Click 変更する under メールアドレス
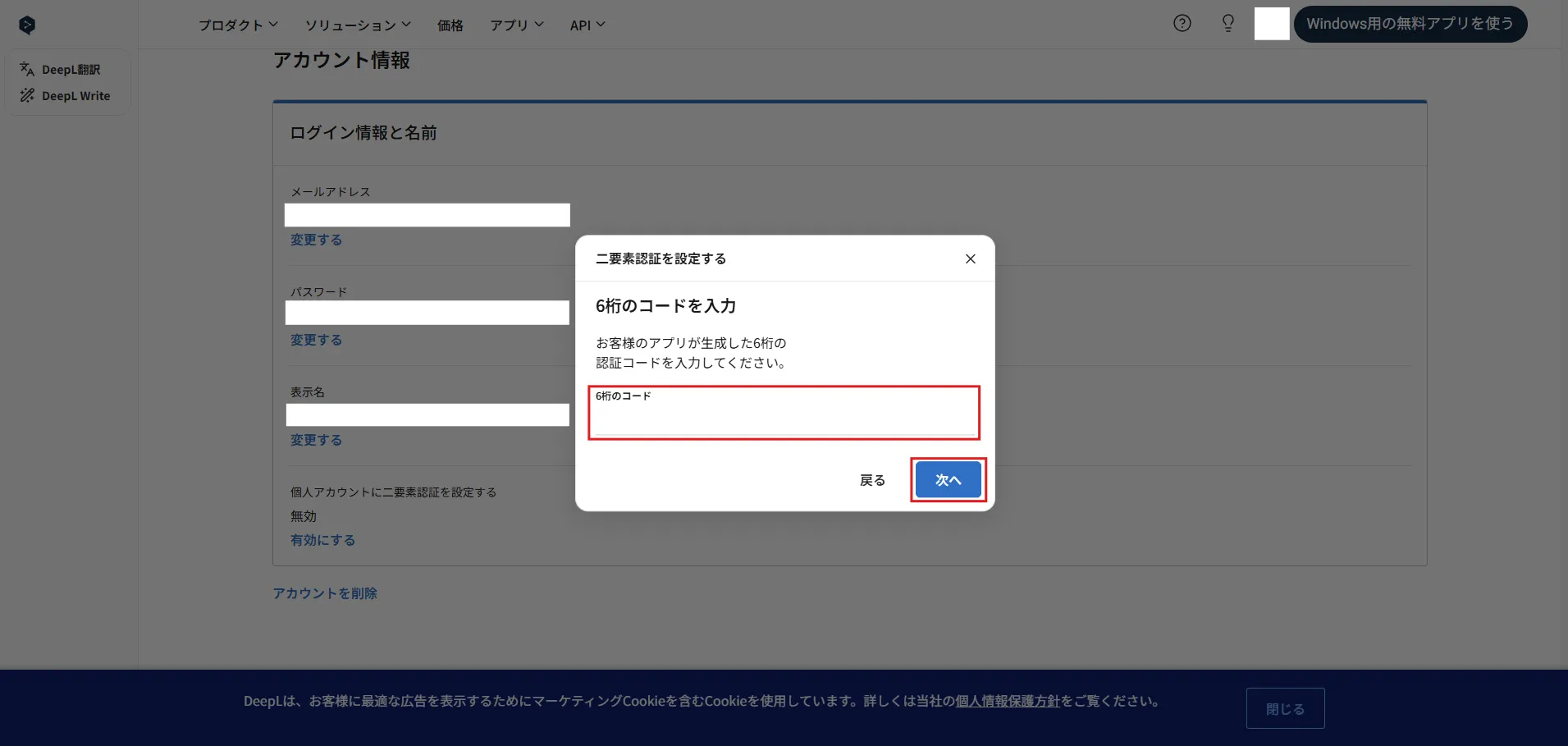The image size is (1568, 746). point(316,240)
